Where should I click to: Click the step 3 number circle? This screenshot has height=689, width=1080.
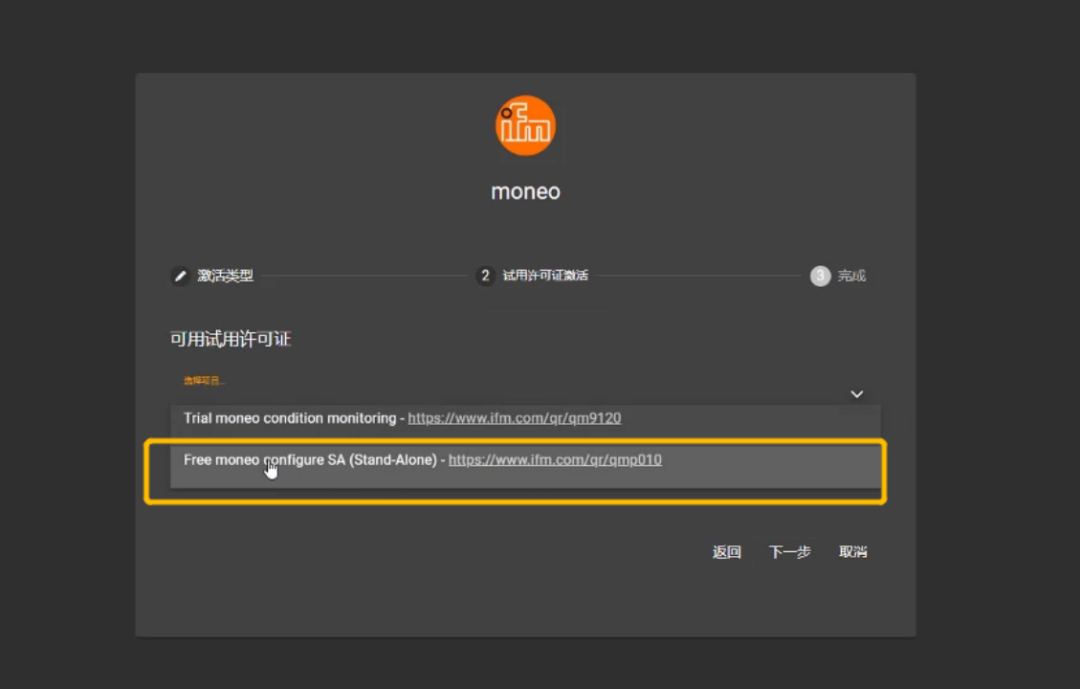820,276
